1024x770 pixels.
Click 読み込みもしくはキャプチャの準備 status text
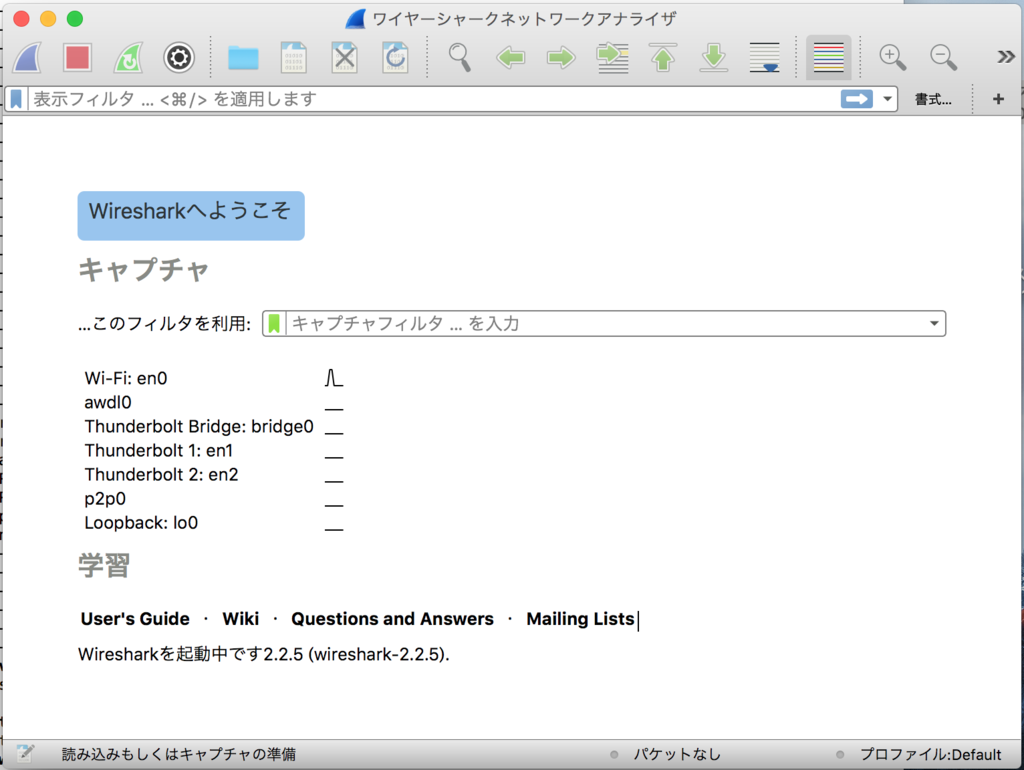(x=178, y=754)
